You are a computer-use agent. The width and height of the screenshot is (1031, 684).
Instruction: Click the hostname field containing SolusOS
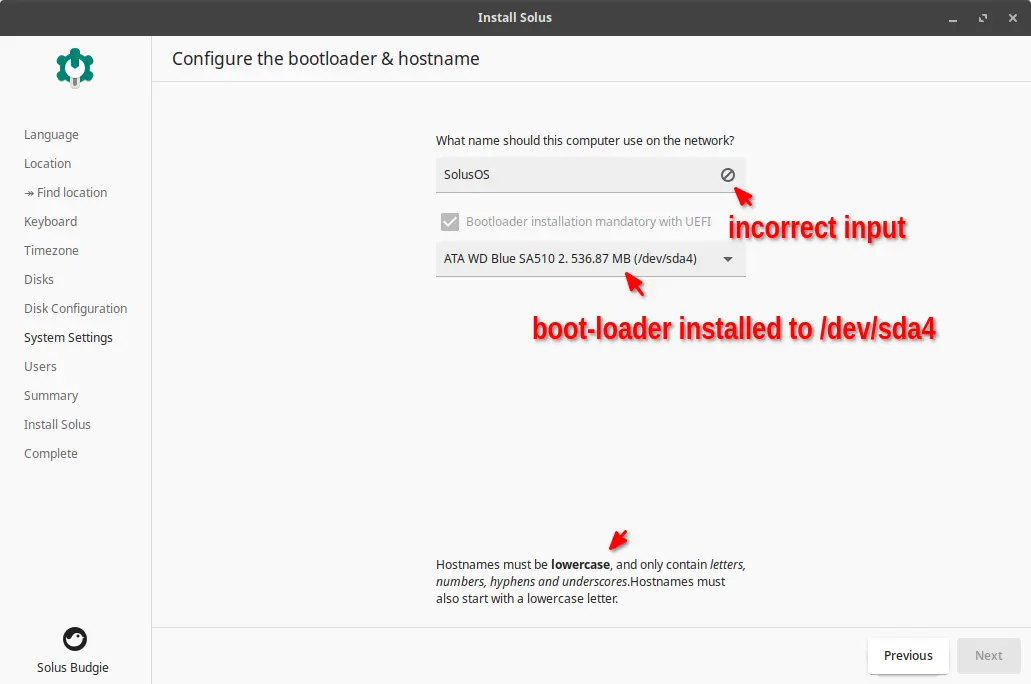click(590, 175)
